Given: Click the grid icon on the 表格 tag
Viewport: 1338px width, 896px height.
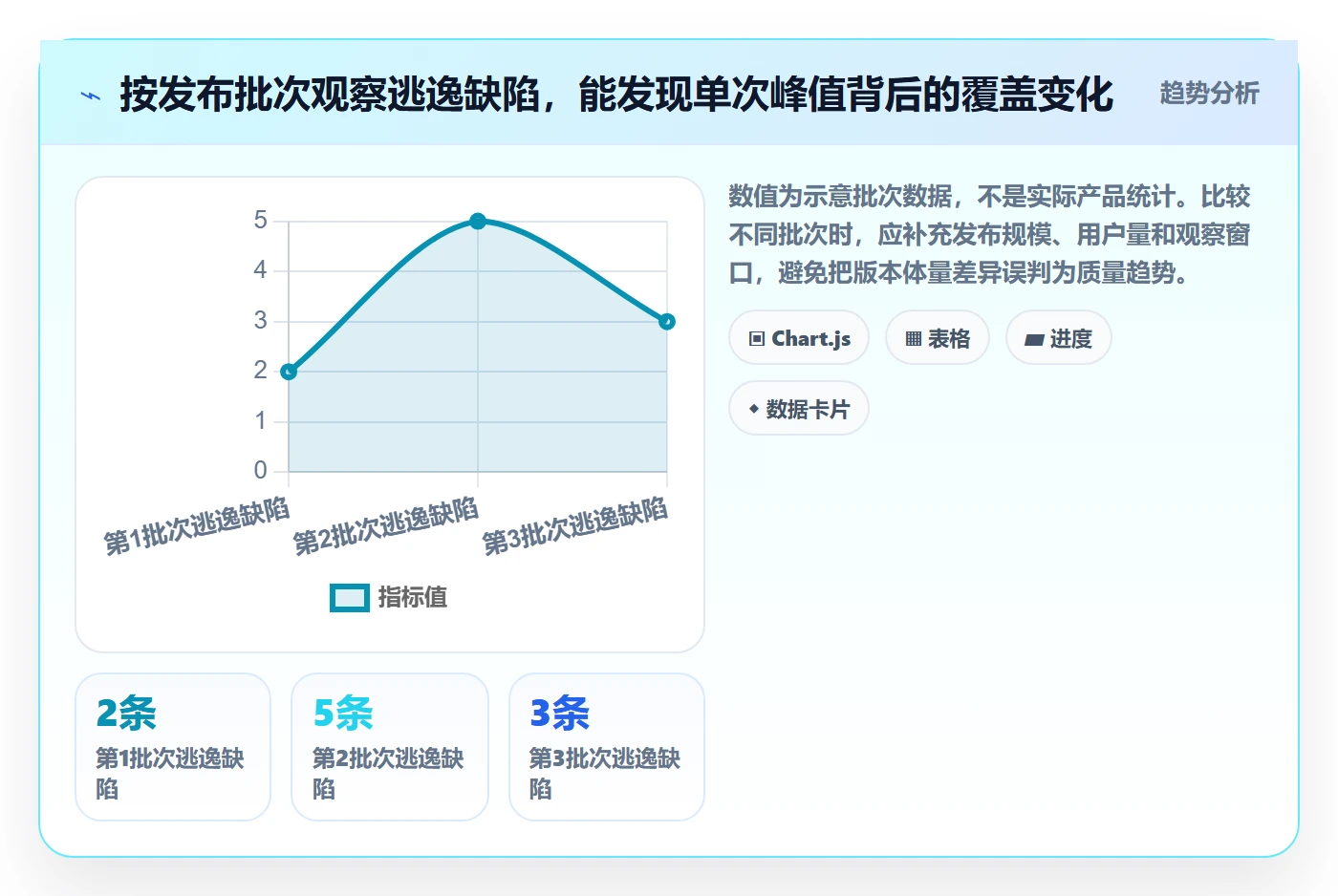Looking at the screenshot, I should click(914, 339).
